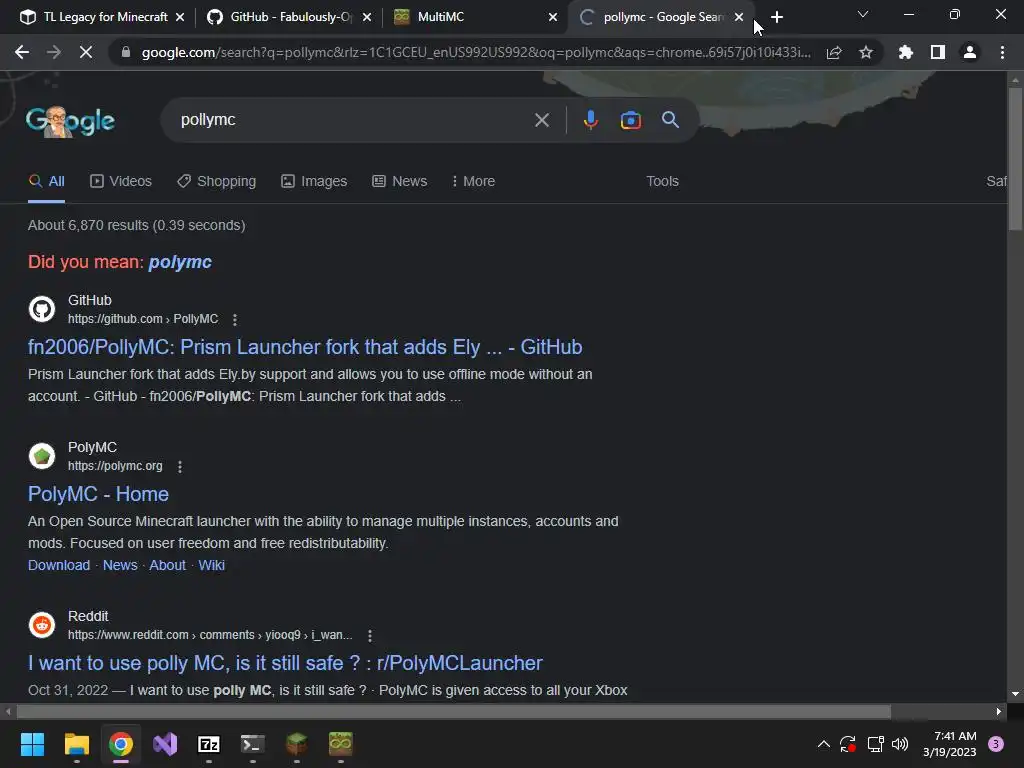Open Visual Studio from taskbar
The image size is (1024, 768).
tap(165, 744)
